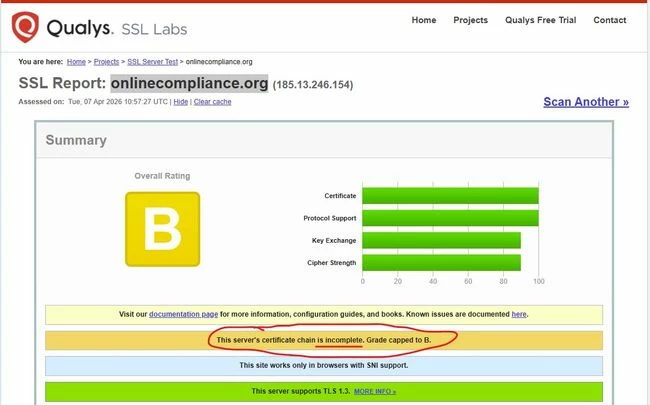650x405 pixels.
Task: Open the Qualys Free Trial menu item
Action: pyautogui.click(x=541, y=20)
